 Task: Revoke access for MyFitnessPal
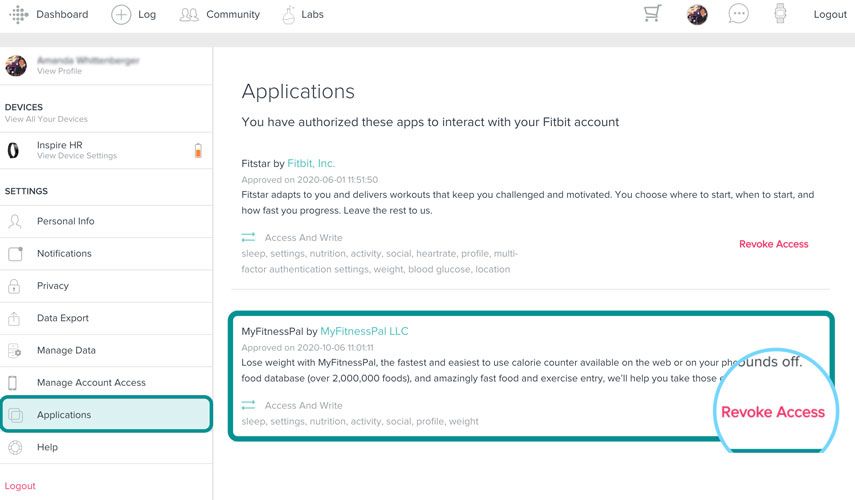click(772, 412)
